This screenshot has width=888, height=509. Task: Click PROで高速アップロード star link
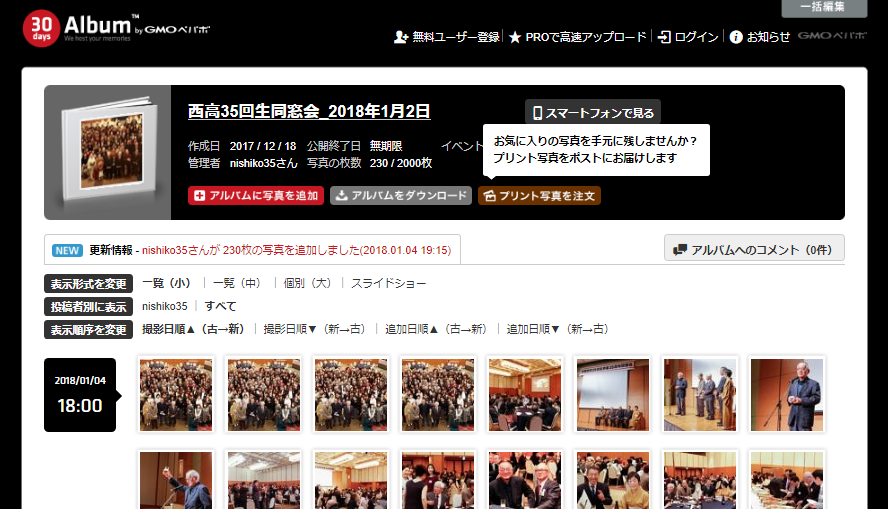578,37
